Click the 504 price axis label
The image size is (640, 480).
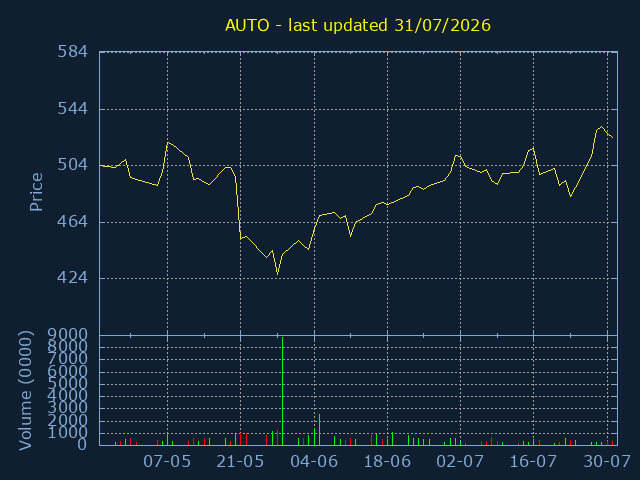click(x=72, y=165)
